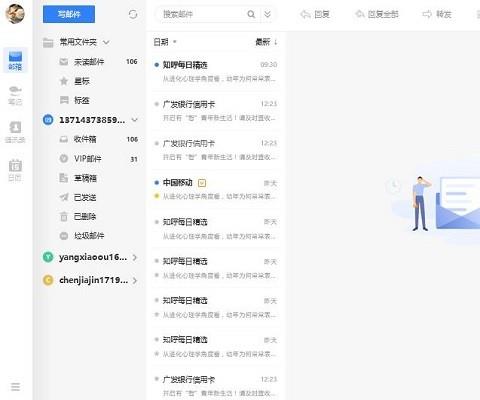This screenshot has width=480, height=400.
Task: Click the user avatar picture
Action: (15, 14)
